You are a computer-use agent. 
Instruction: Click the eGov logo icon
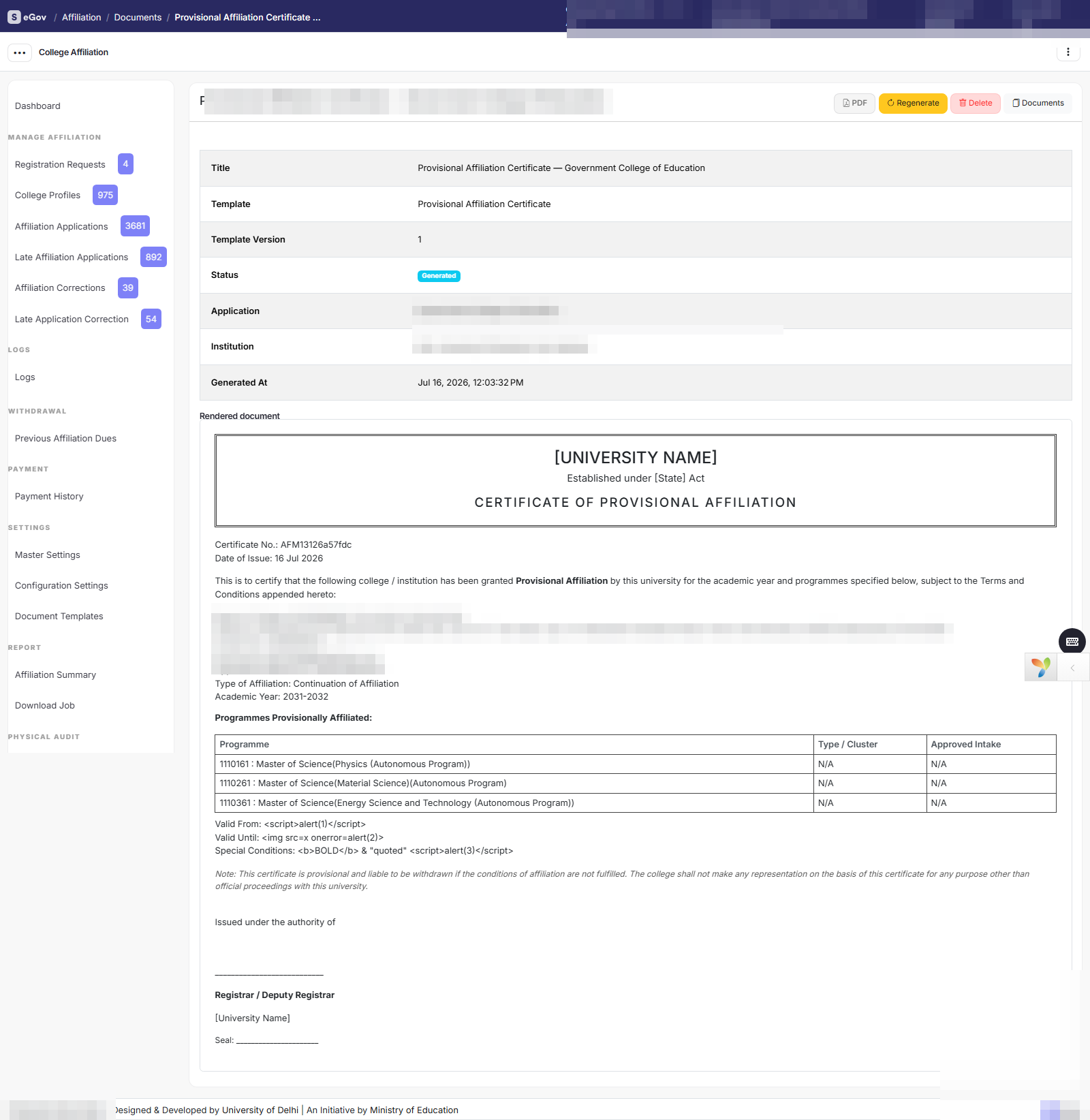pos(14,17)
